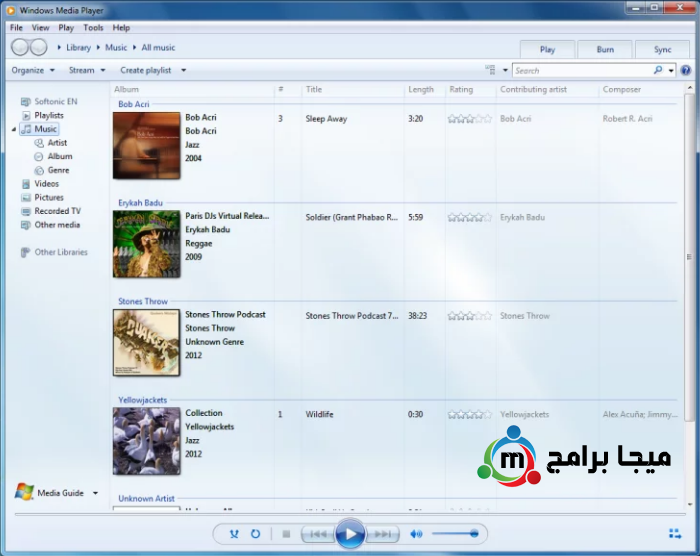Open the Help menu
Screen dimensions: 700x556
121,28
